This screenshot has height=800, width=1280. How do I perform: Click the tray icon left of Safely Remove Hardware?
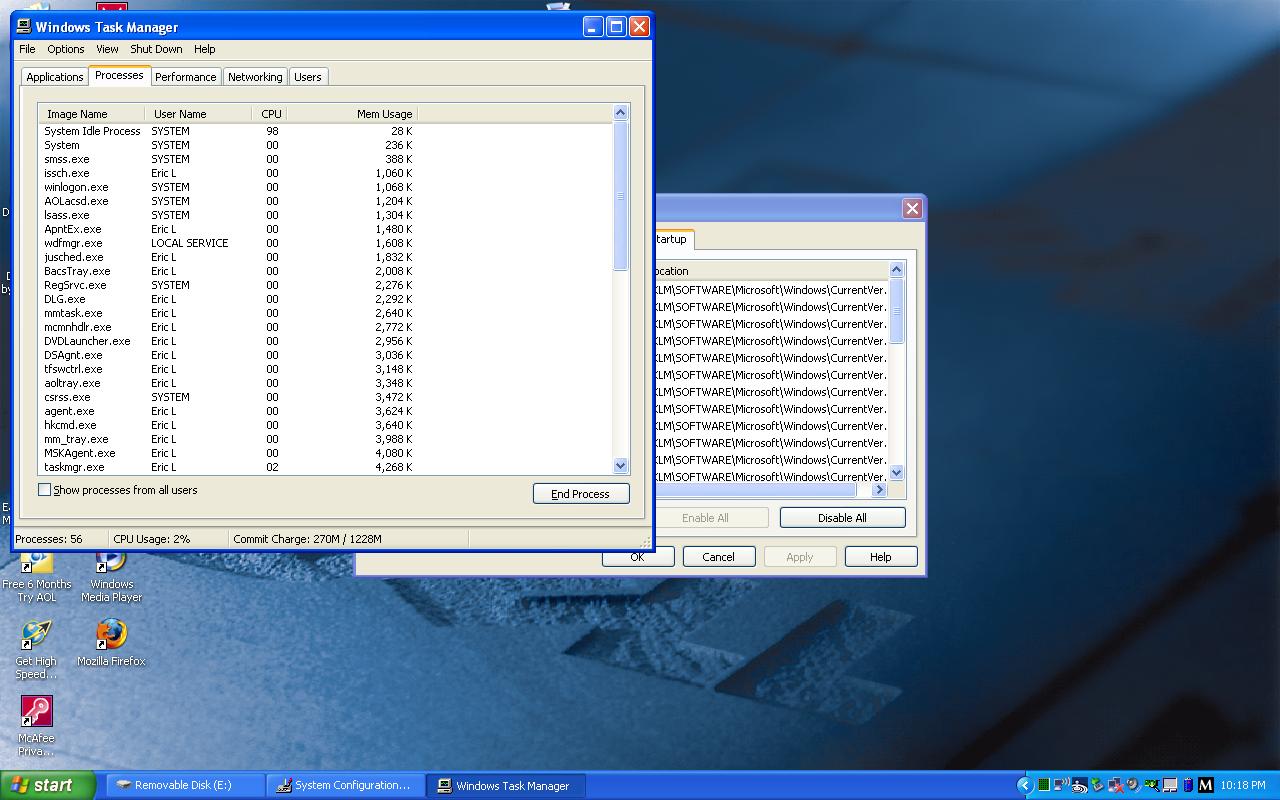pos(1080,785)
